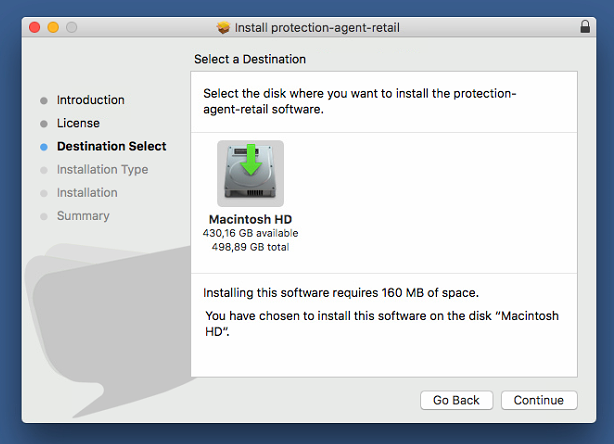
Task: Minimize the installer with the yellow button
Action: 53,27
